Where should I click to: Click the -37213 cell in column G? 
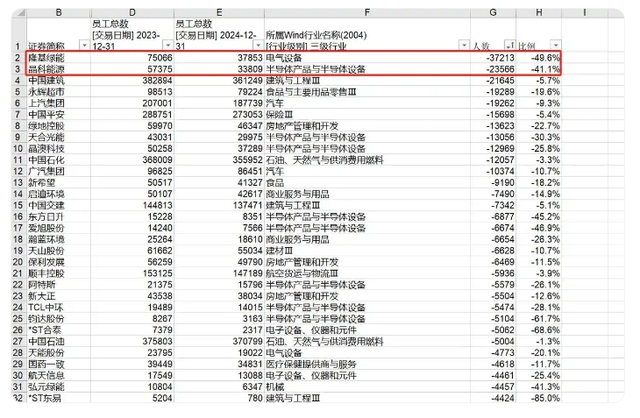pyautogui.click(x=493, y=58)
